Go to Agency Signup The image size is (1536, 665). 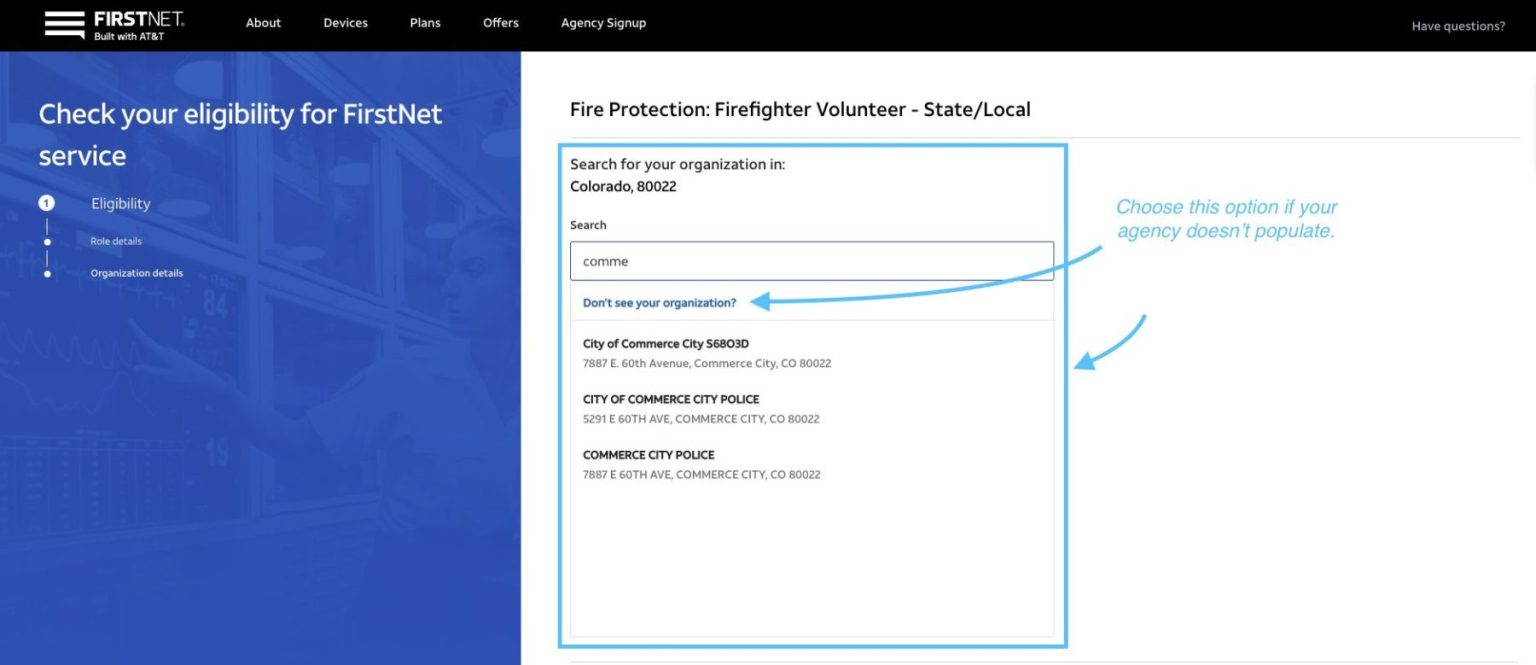pyautogui.click(x=603, y=22)
